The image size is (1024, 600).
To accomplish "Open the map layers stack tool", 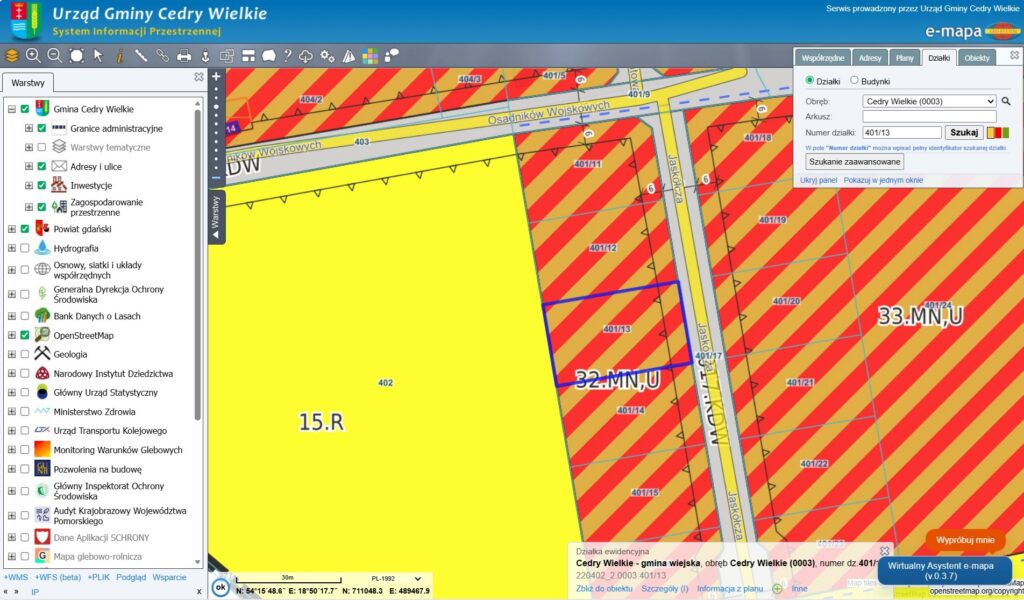I will (12, 57).
